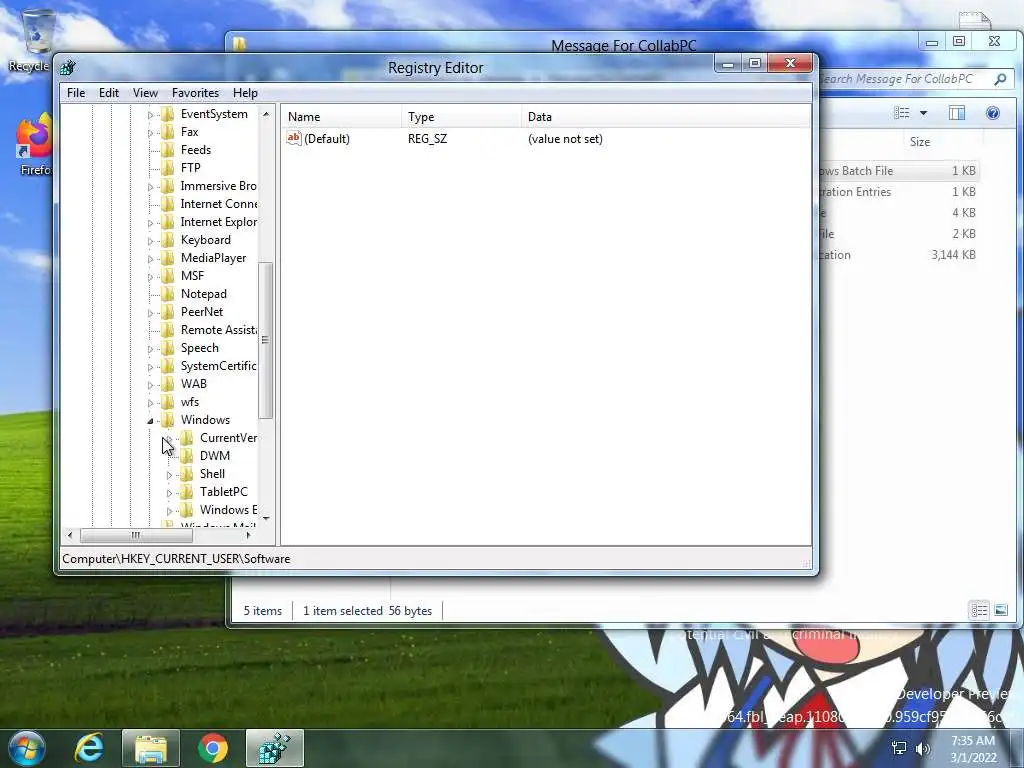This screenshot has width=1024, height=768.
Task: Select the Feeds key folder icon
Action: 168,150
